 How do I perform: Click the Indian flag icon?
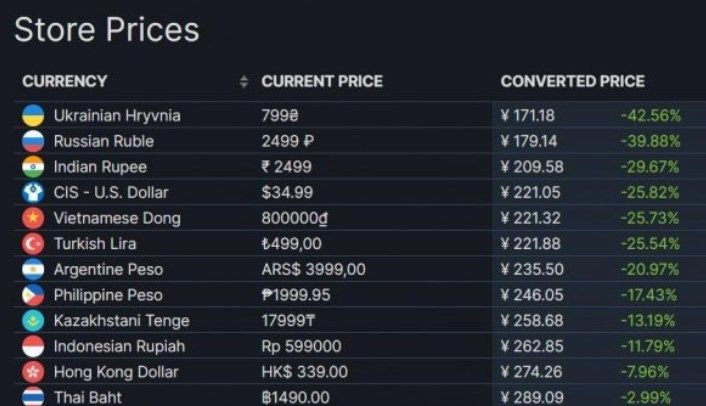(x=33, y=167)
